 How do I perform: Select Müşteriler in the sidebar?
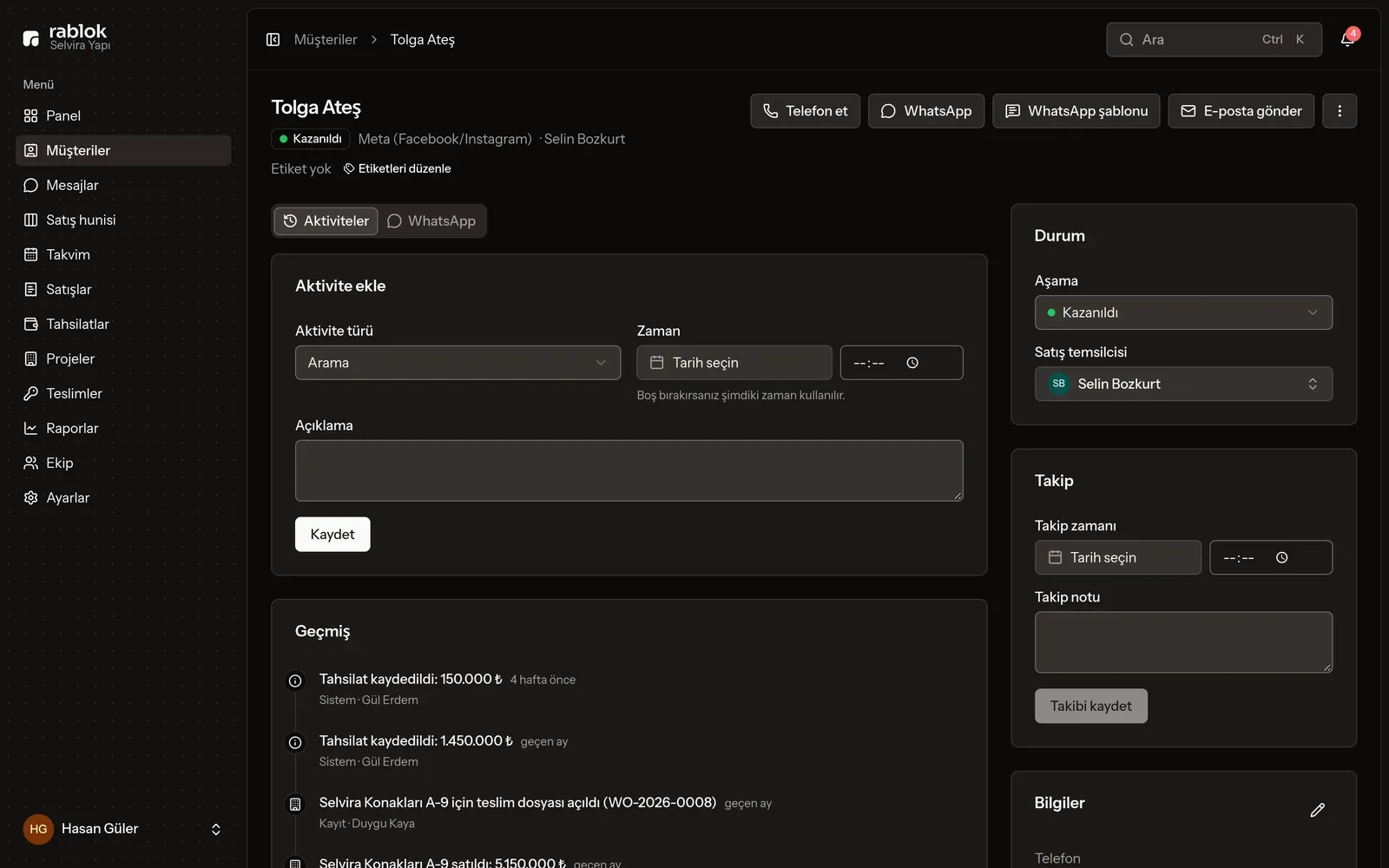tap(123, 150)
